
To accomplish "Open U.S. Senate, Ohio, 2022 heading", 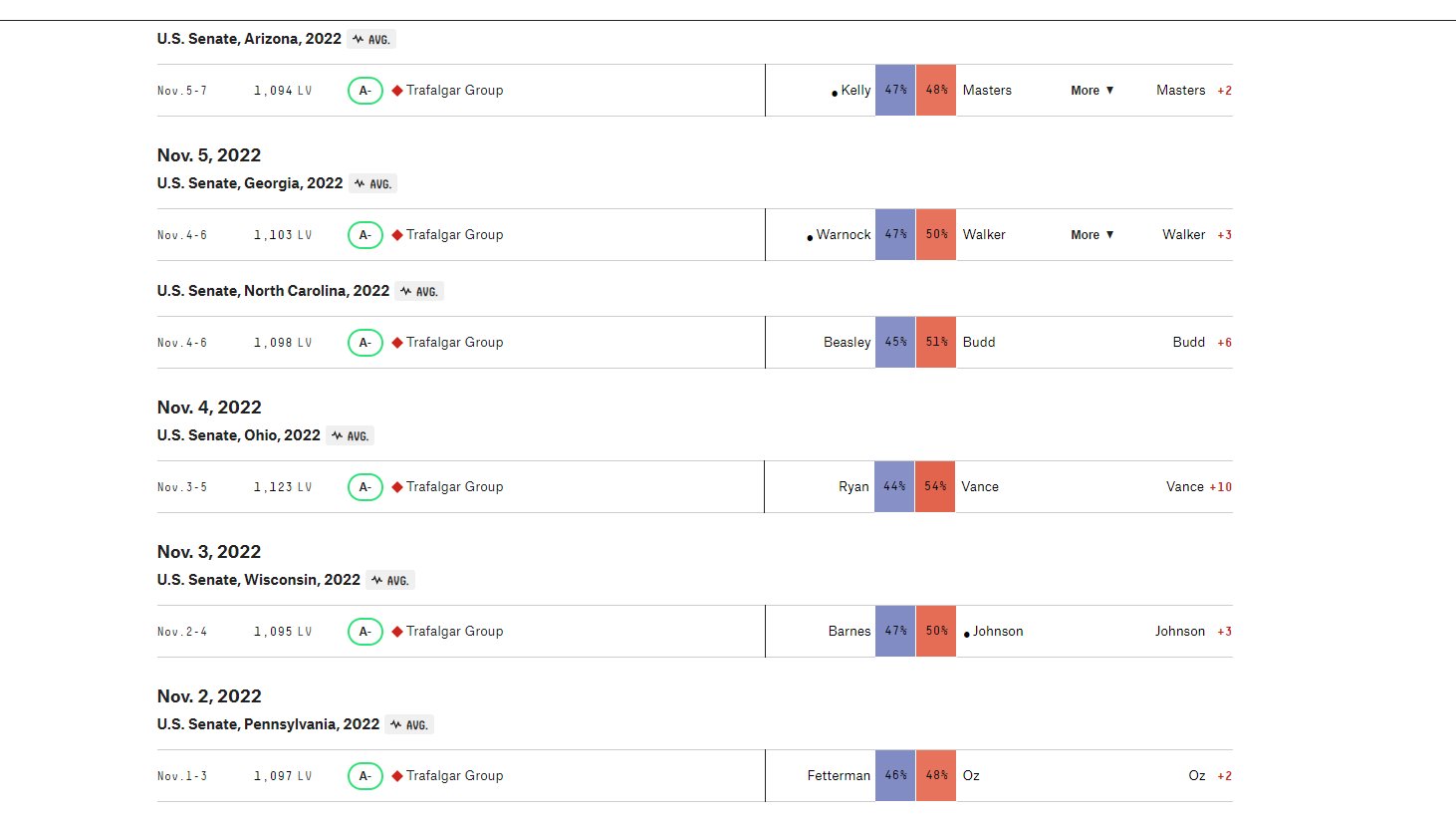I will pyautogui.click(x=238, y=435).
